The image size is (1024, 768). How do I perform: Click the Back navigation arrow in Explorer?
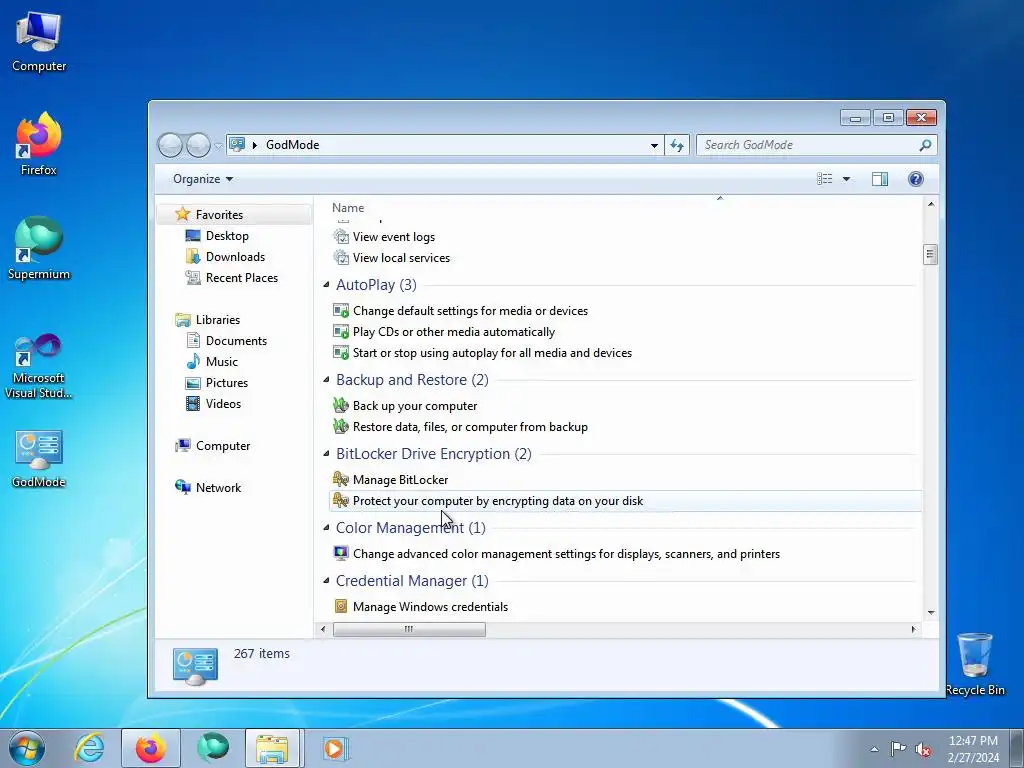pyautogui.click(x=170, y=145)
